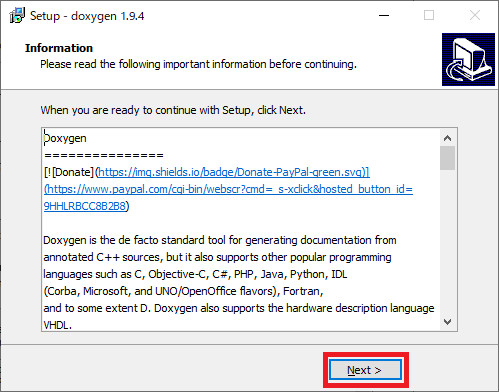Viewport: 499px width, 392px height.
Task: Click '(Corba, Microsoft, and UNO/OpenOffice flavors)' line
Action: (x=183, y=291)
